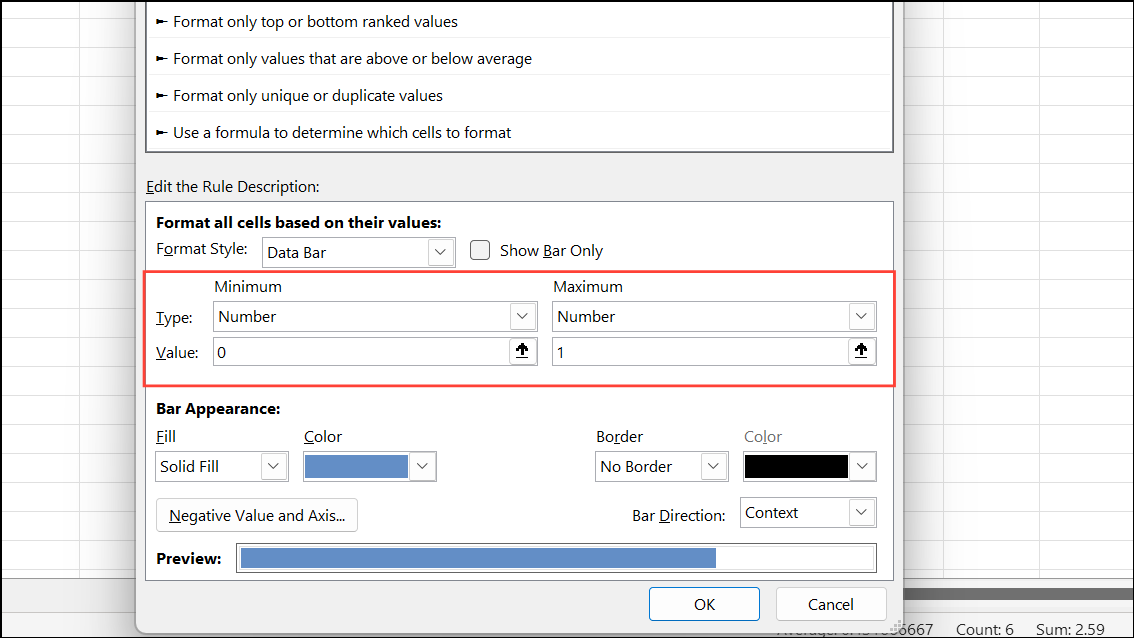The image size is (1134, 638).
Task: Click the Bar Direction dropdown arrow icon
Action: (x=861, y=512)
